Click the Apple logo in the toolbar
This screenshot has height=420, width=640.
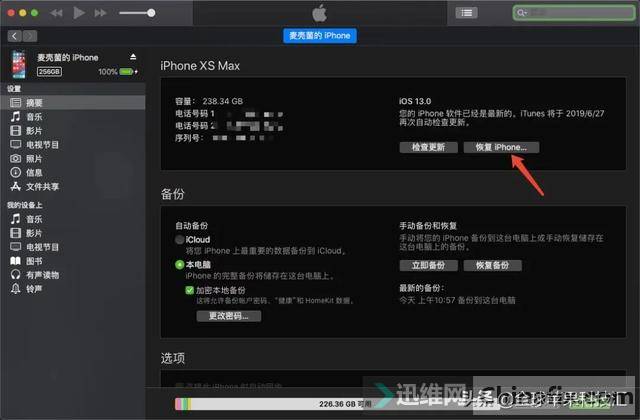(x=320, y=13)
